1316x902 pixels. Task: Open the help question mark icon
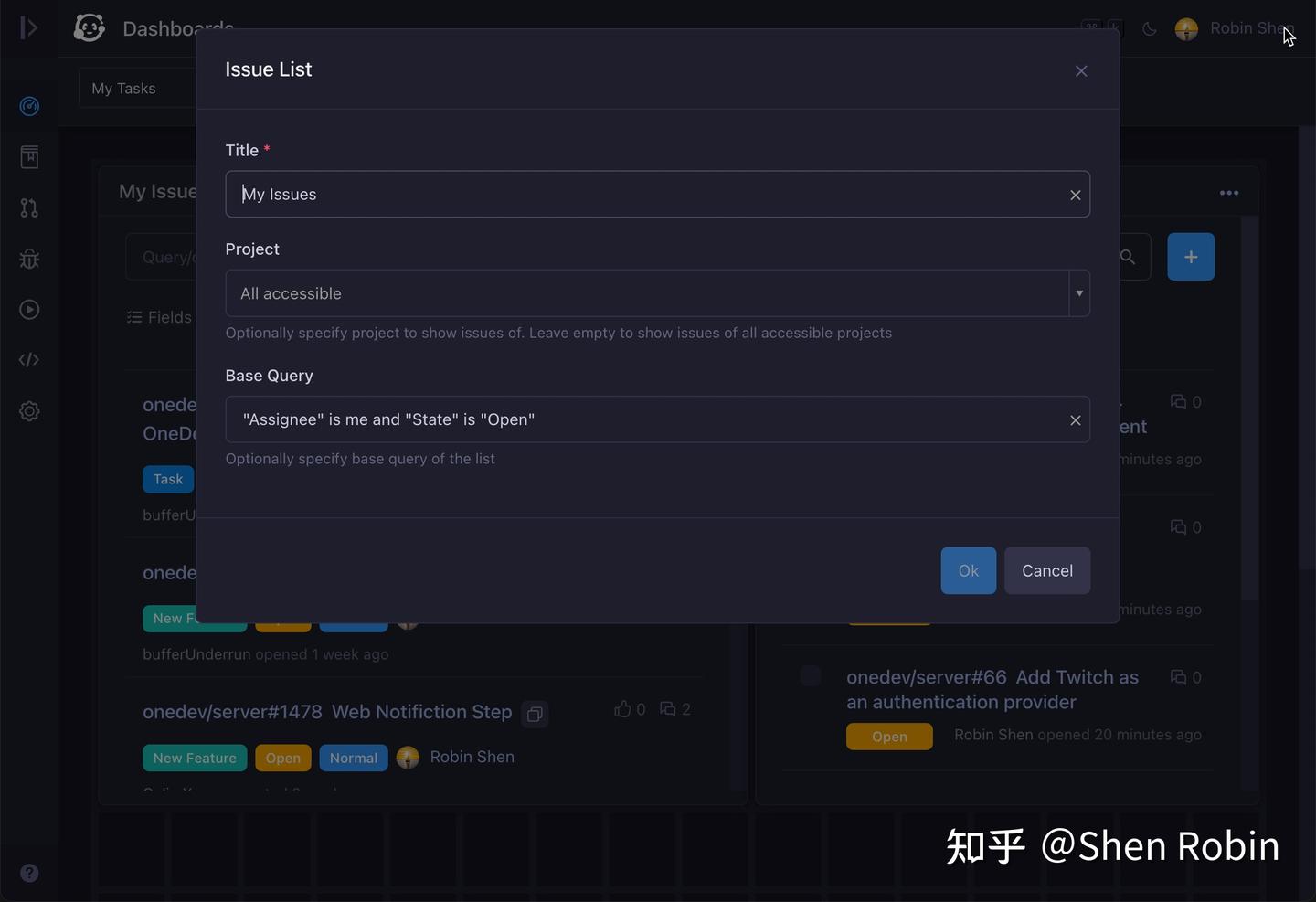(29, 873)
